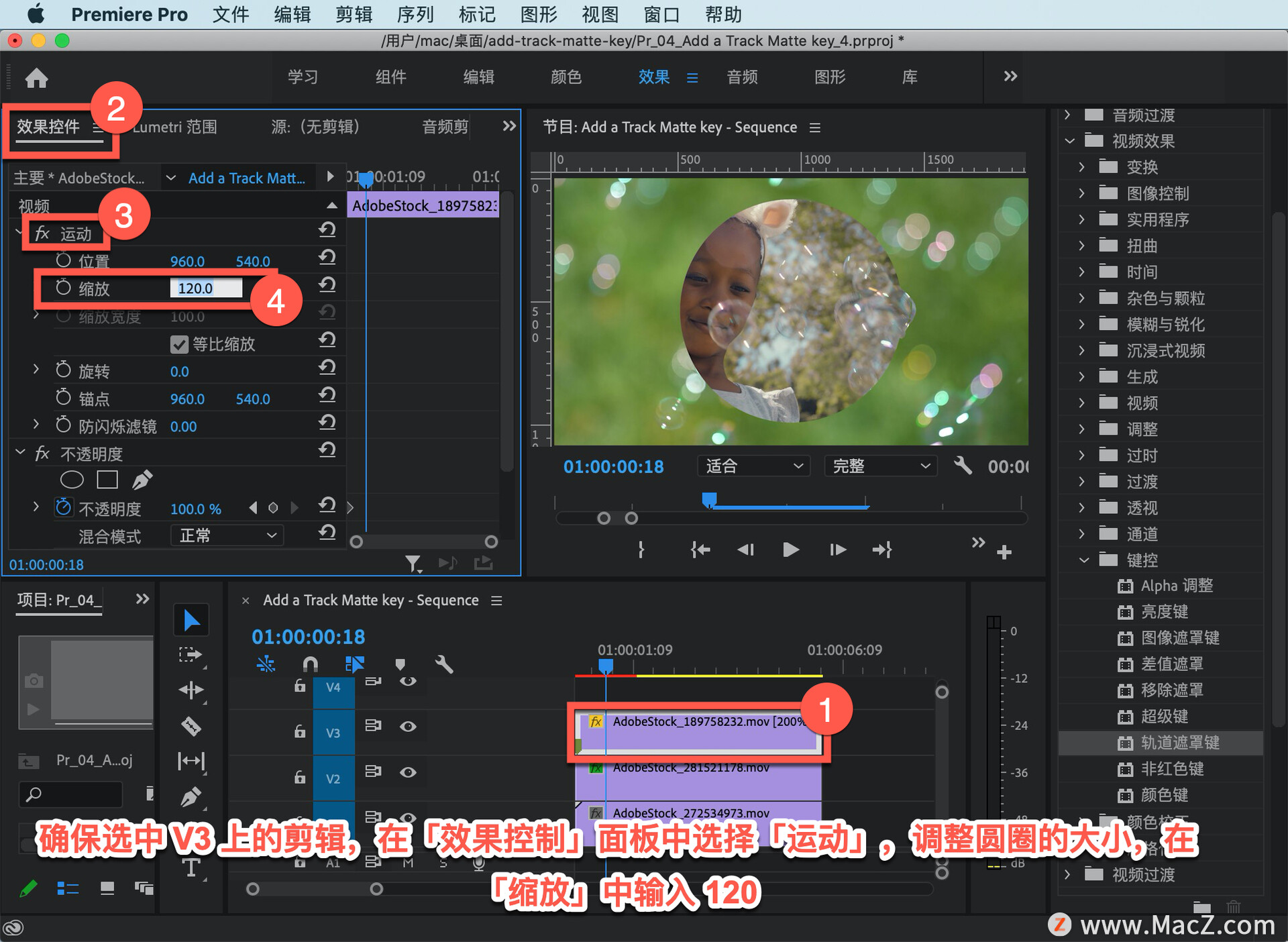
Task: Reset the Rotation parameter
Action: [x=327, y=367]
